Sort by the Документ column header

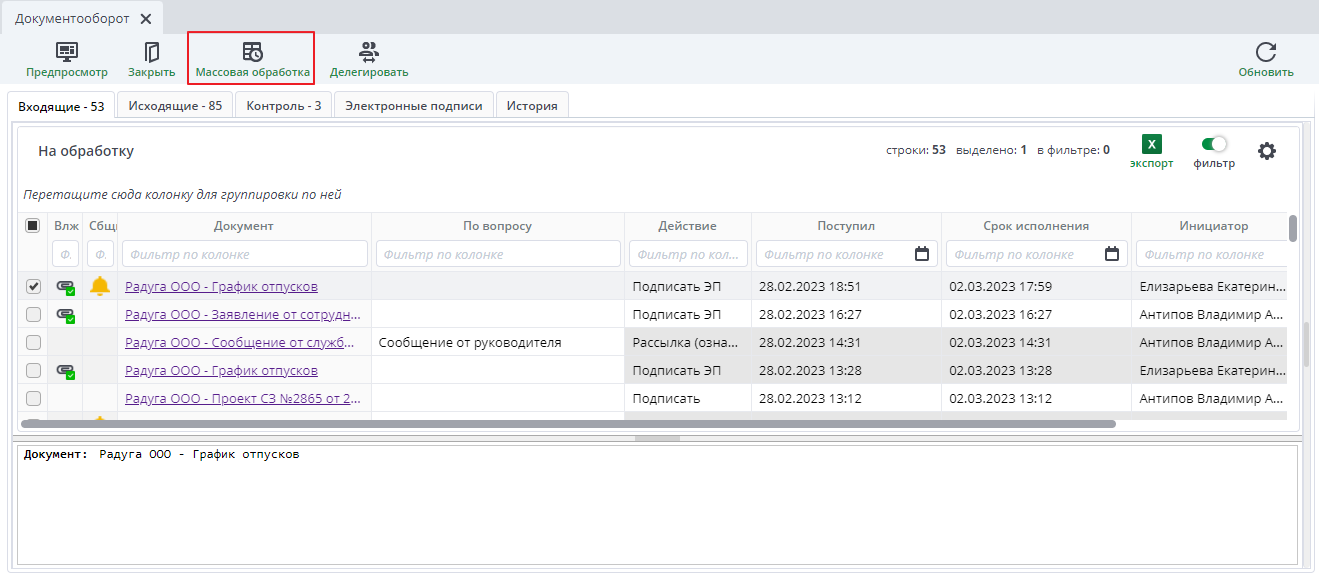point(244,226)
